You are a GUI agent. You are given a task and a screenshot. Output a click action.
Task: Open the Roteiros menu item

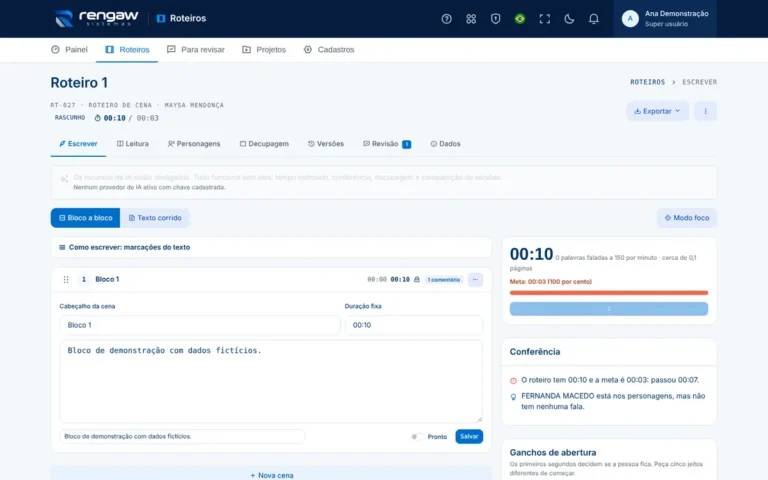tap(127, 49)
